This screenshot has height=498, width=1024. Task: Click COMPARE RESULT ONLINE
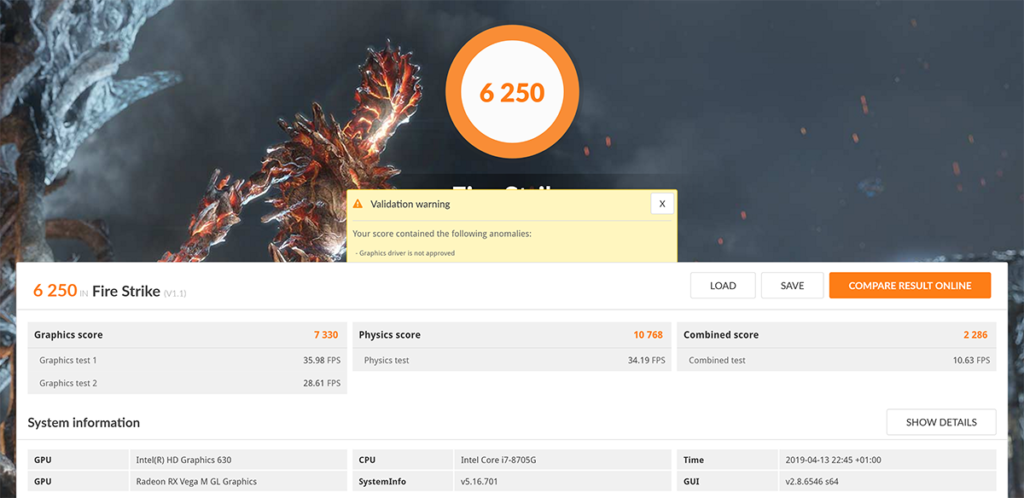point(909,286)
